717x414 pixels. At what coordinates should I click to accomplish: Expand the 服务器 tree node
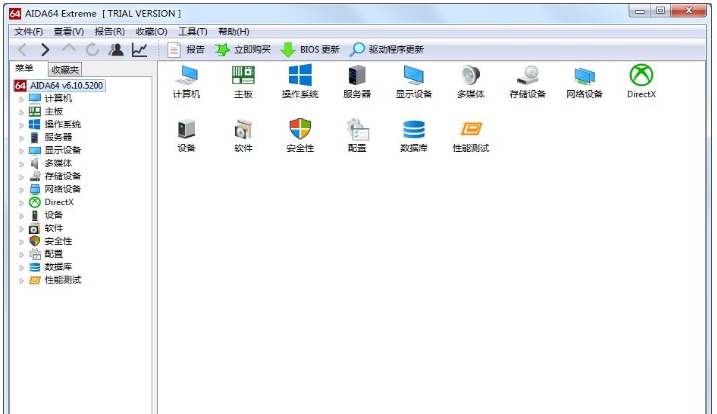click(21, 137)
